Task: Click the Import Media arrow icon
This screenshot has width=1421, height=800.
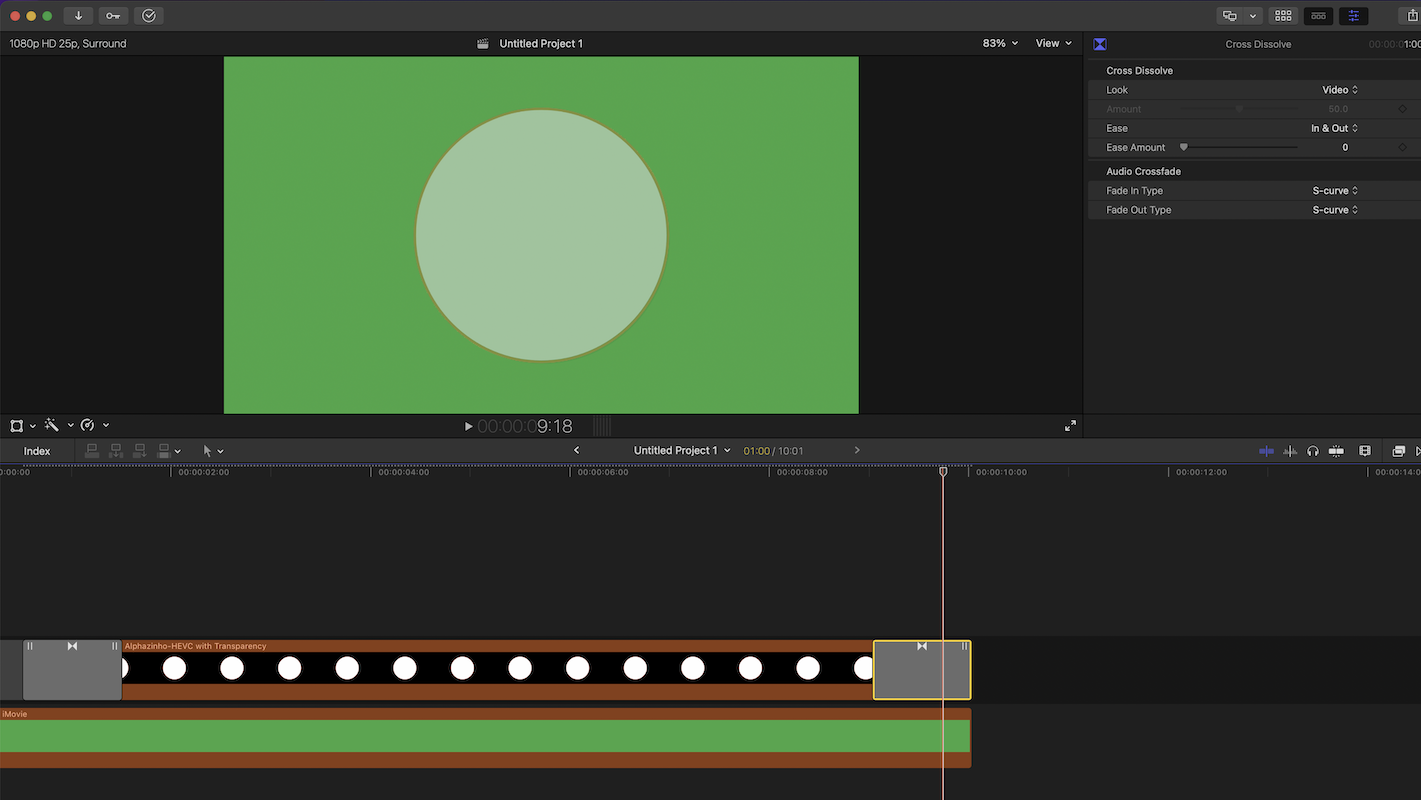Action: pyautogui.click(x=78, y=16)
